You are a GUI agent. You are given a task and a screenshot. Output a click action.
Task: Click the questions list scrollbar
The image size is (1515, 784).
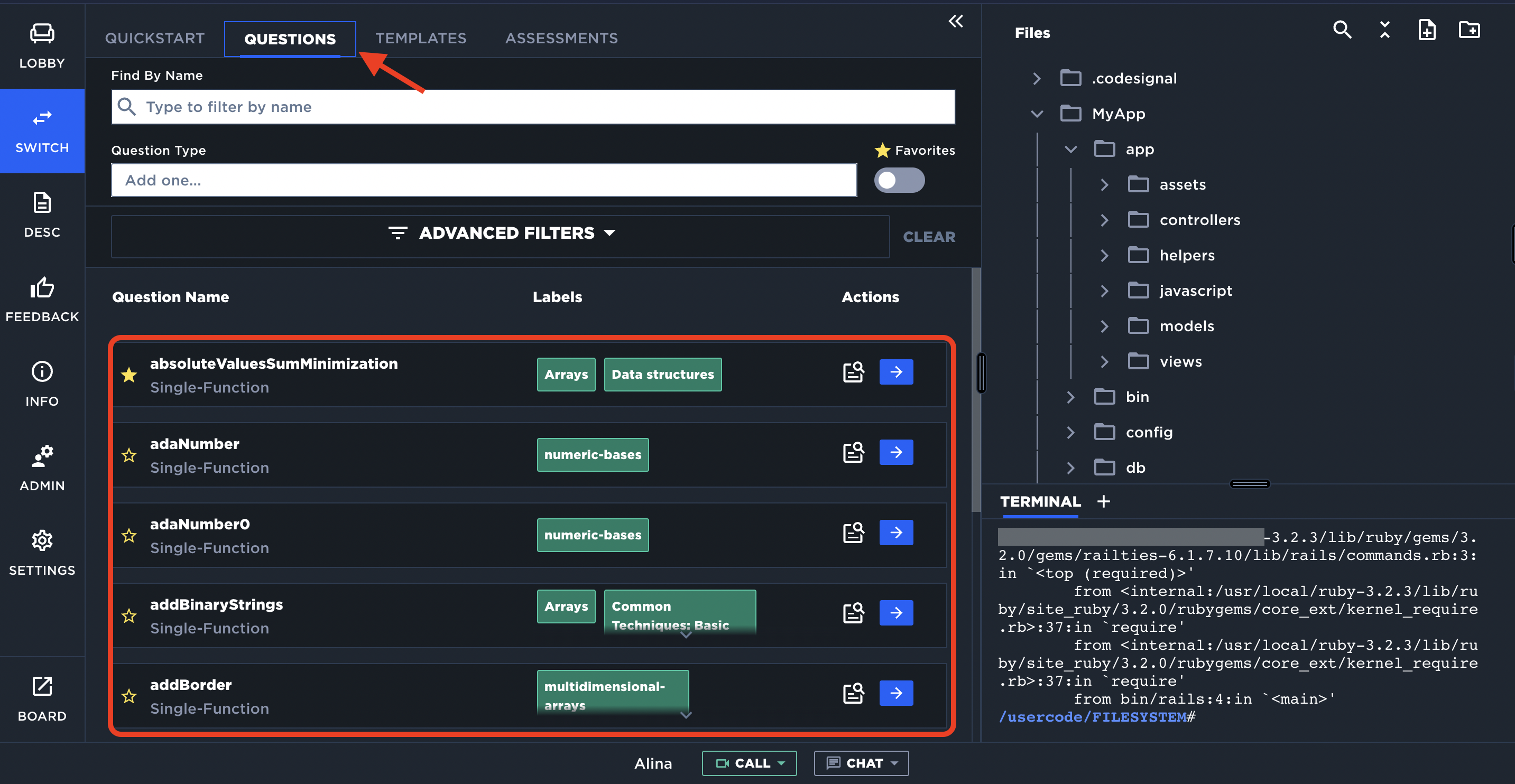tap(976, 390)
